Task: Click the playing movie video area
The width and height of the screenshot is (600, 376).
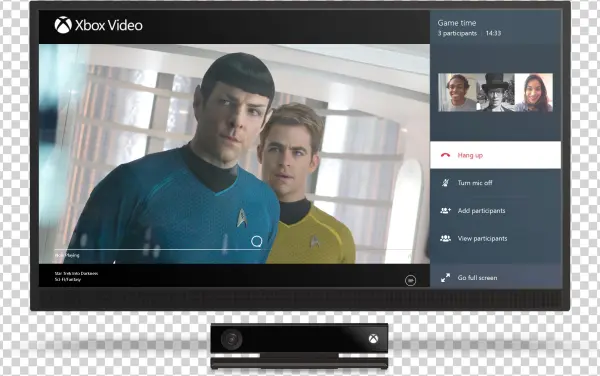Action: tap(234, 154)
